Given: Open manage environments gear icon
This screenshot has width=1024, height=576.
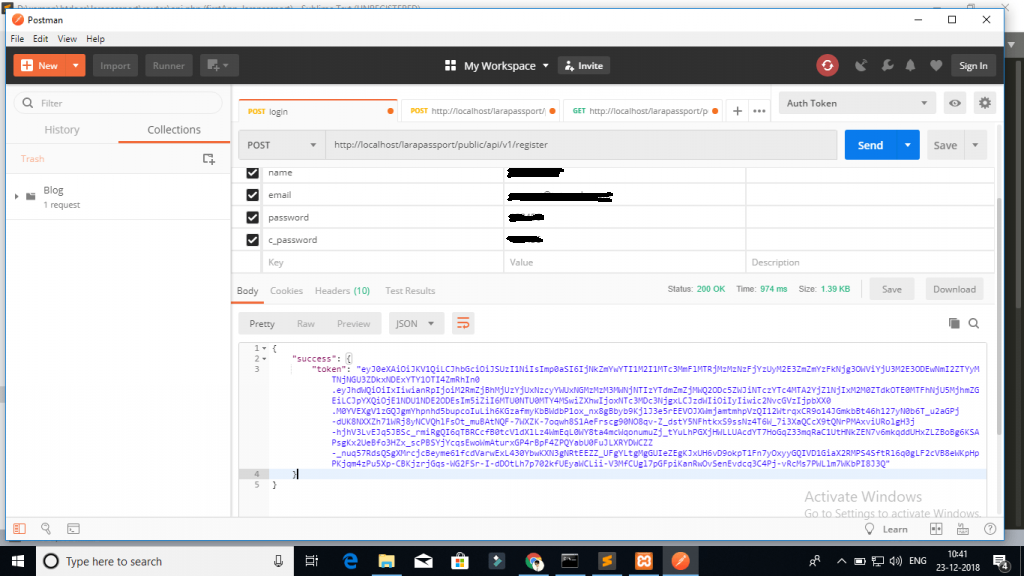Looking at the screenshot, I should click(985, 103).
